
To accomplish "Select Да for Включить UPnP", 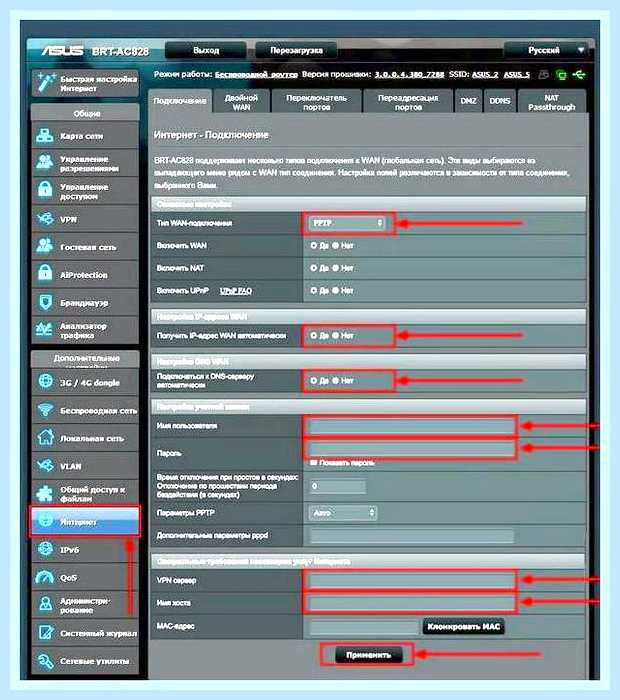I will 313,291.
